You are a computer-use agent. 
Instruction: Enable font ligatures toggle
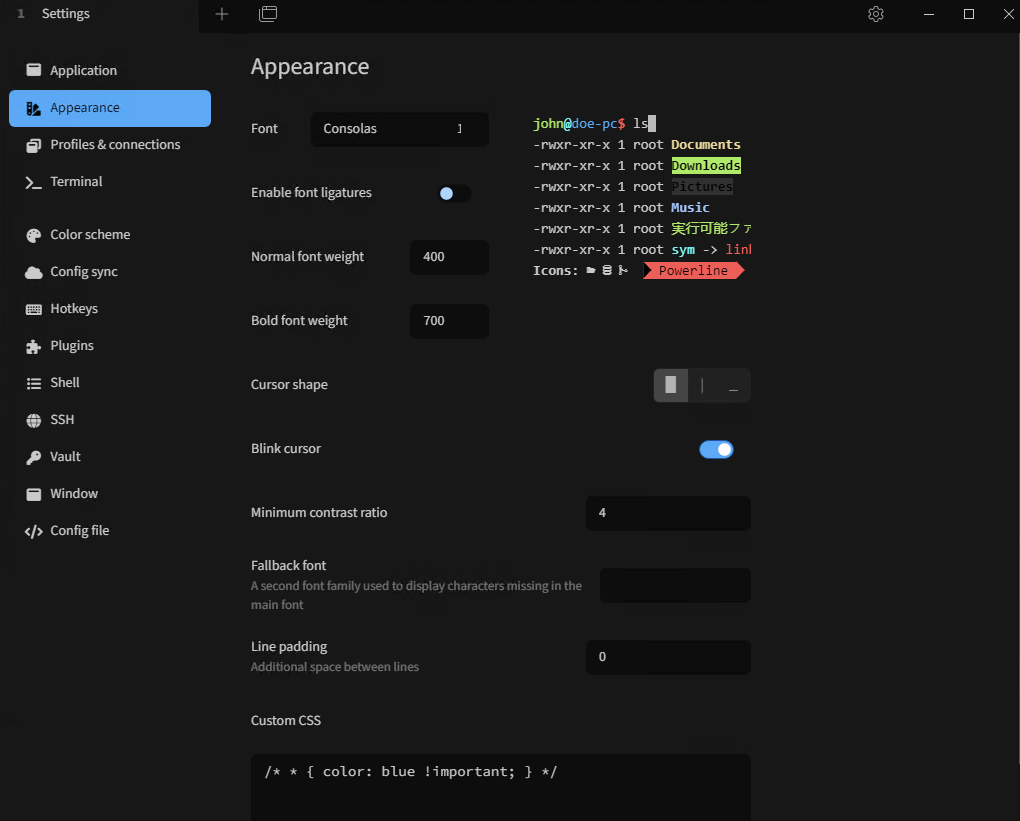point(454,193)
